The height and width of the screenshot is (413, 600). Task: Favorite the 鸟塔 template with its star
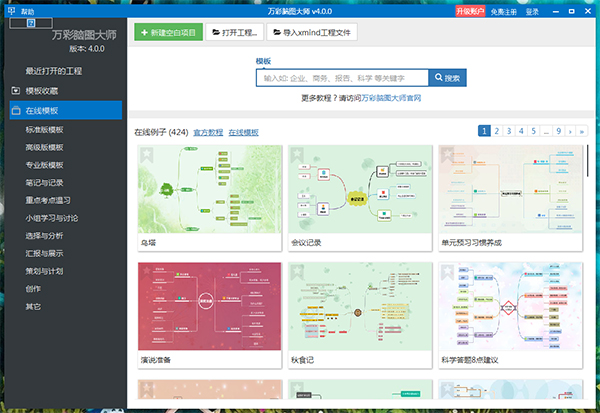[147, 155]
